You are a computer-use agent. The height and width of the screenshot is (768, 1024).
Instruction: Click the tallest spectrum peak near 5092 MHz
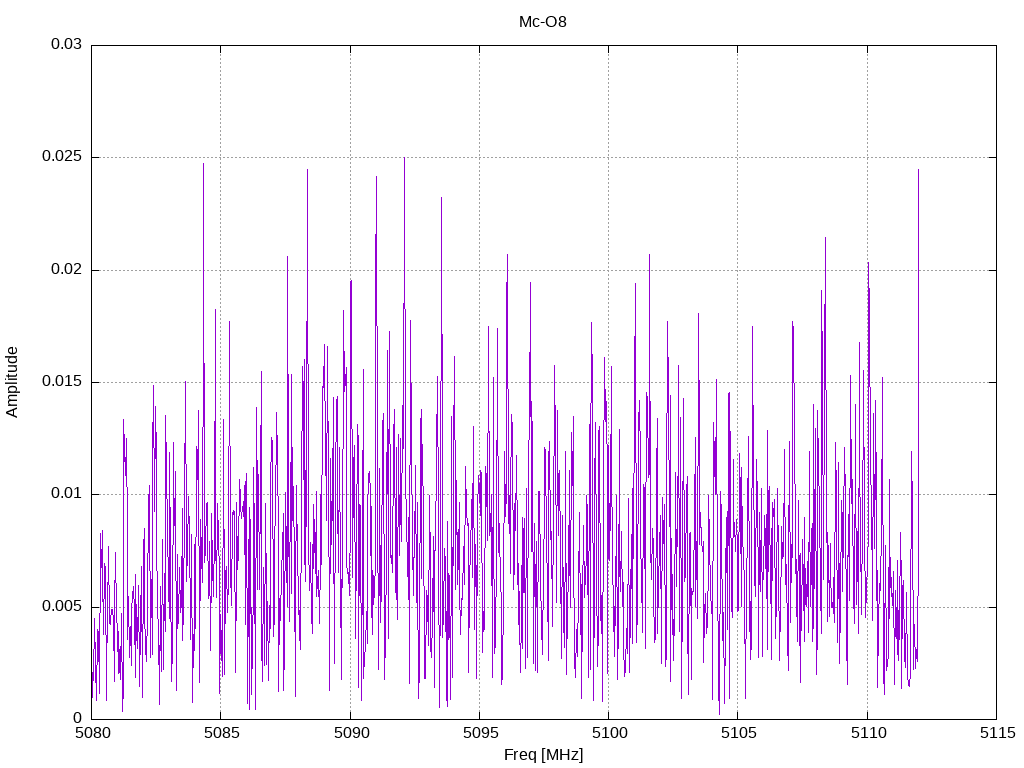click(x=404, y=159)
